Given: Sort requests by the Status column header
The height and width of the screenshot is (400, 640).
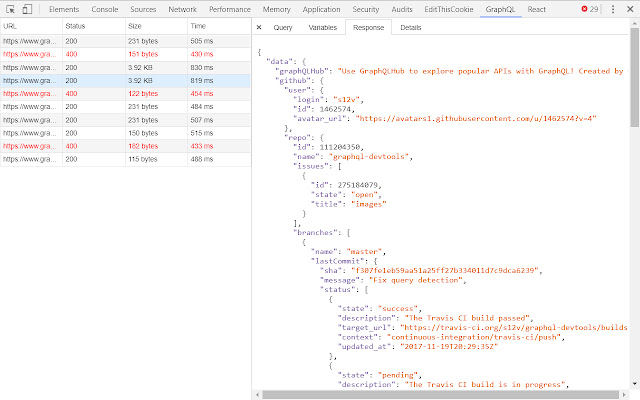Looking at the screenshot, I should [x=76, y=24].
